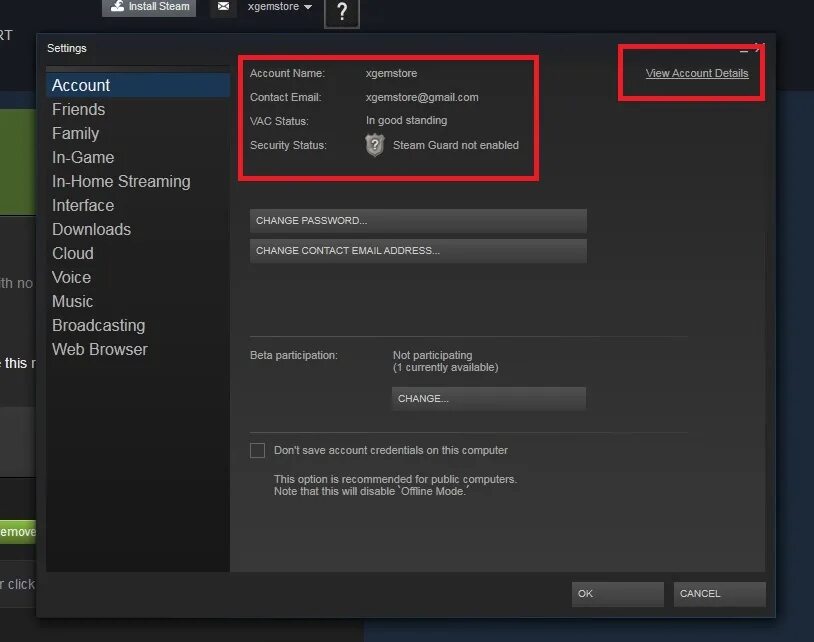Confirm settings with the OK button

pos(618,594)
